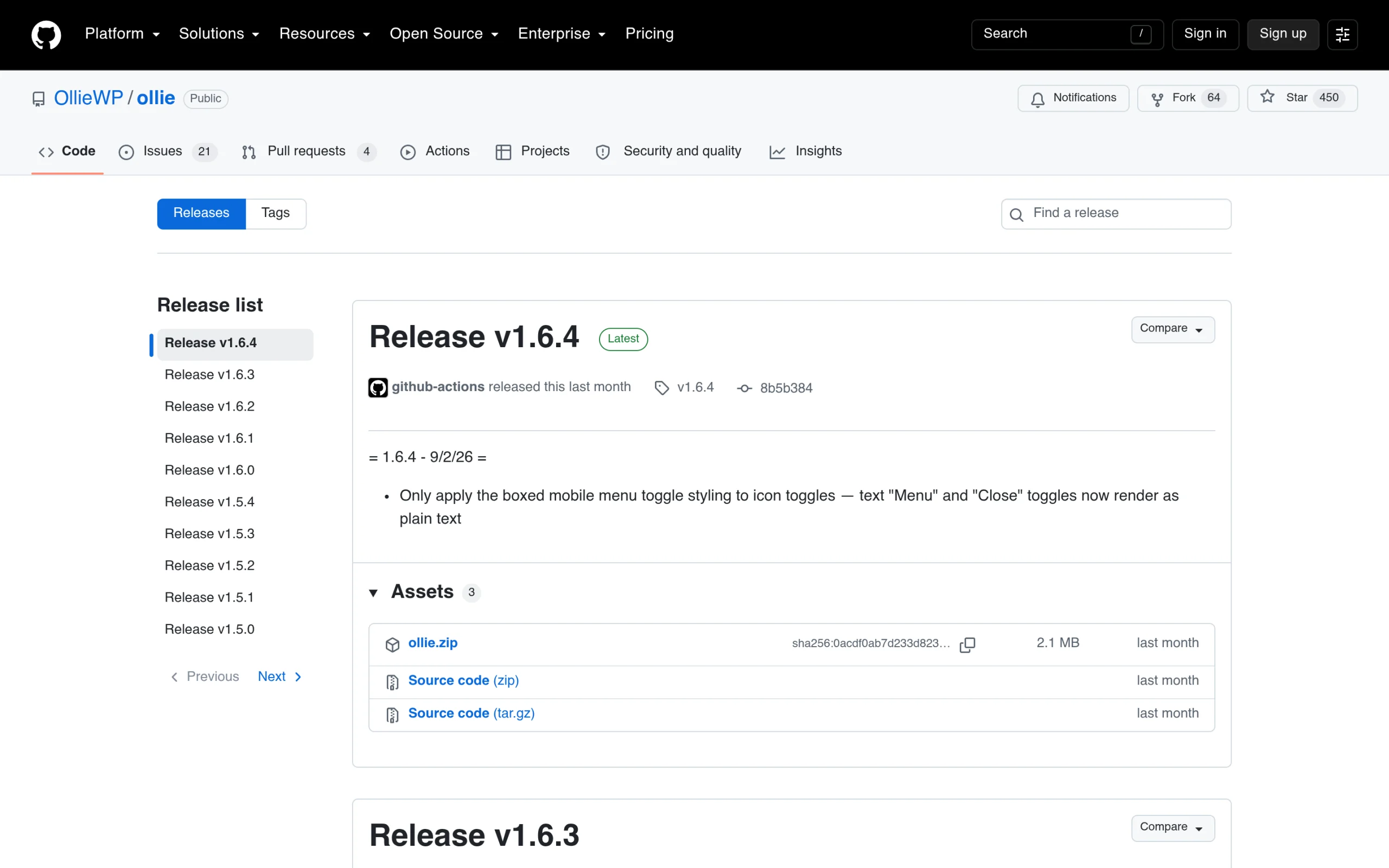Open the Release v1.6.4 heading link
1389x868 pixels.
[474, 336]
